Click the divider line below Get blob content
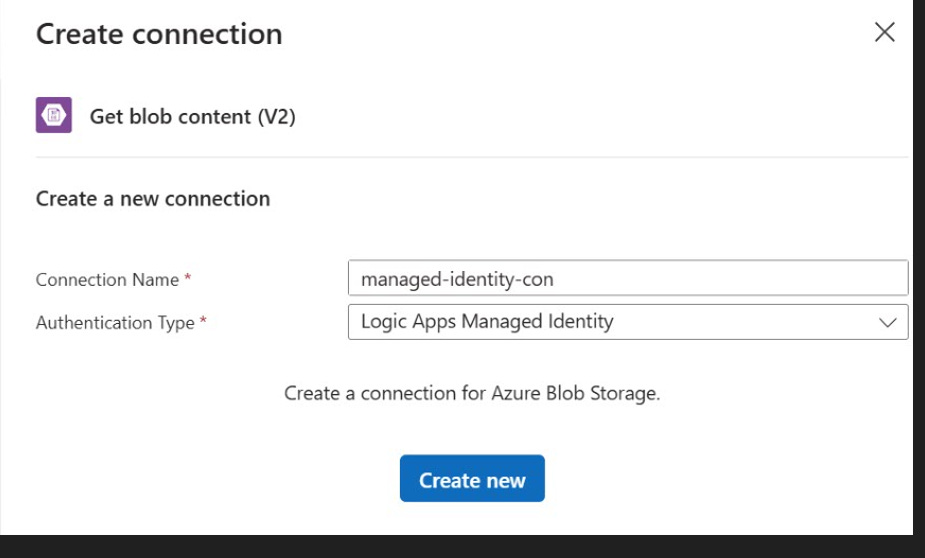The height and width of the screenshot is (558, 925). pyautogui.click(x=472, y=157)
